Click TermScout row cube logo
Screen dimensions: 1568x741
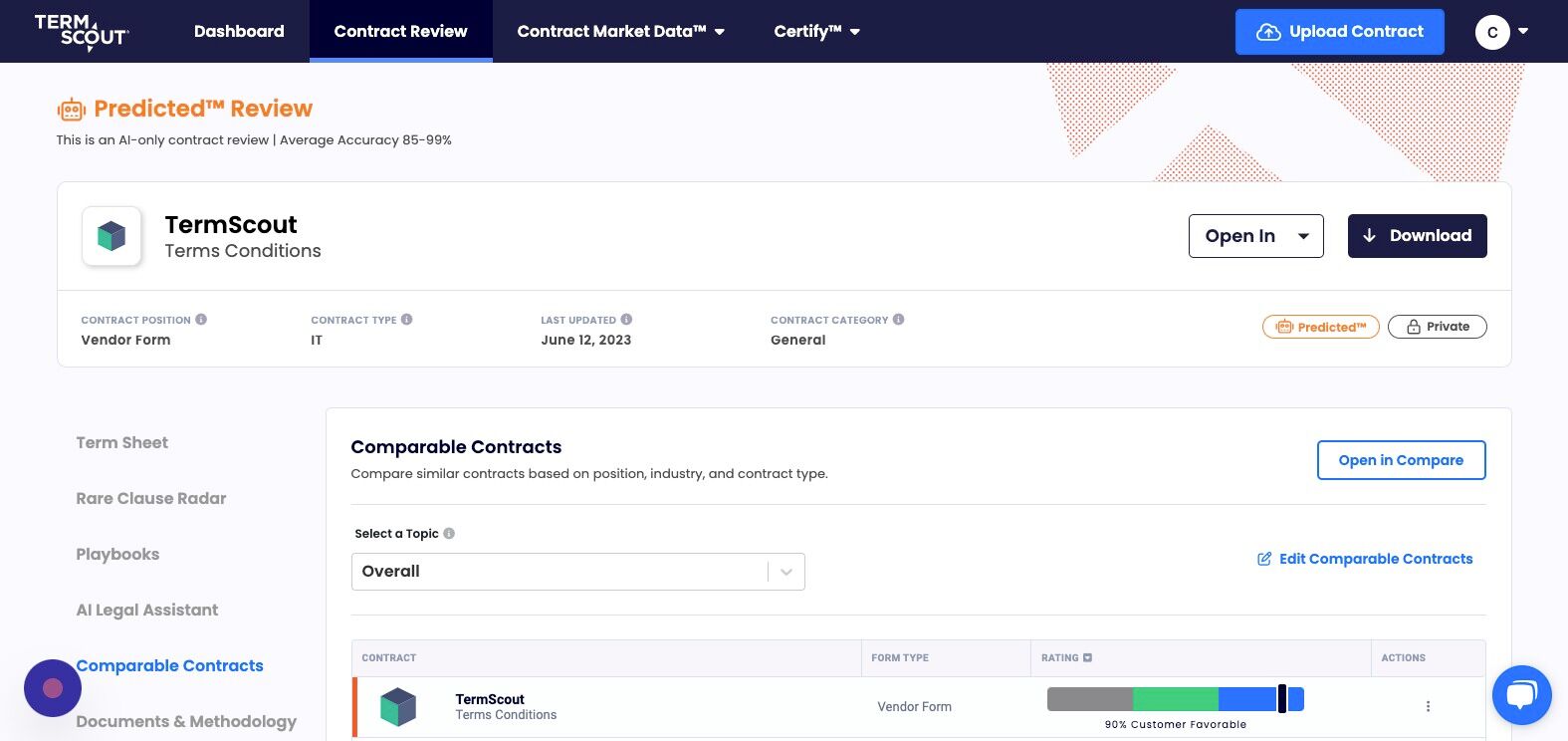pos(398,707)
